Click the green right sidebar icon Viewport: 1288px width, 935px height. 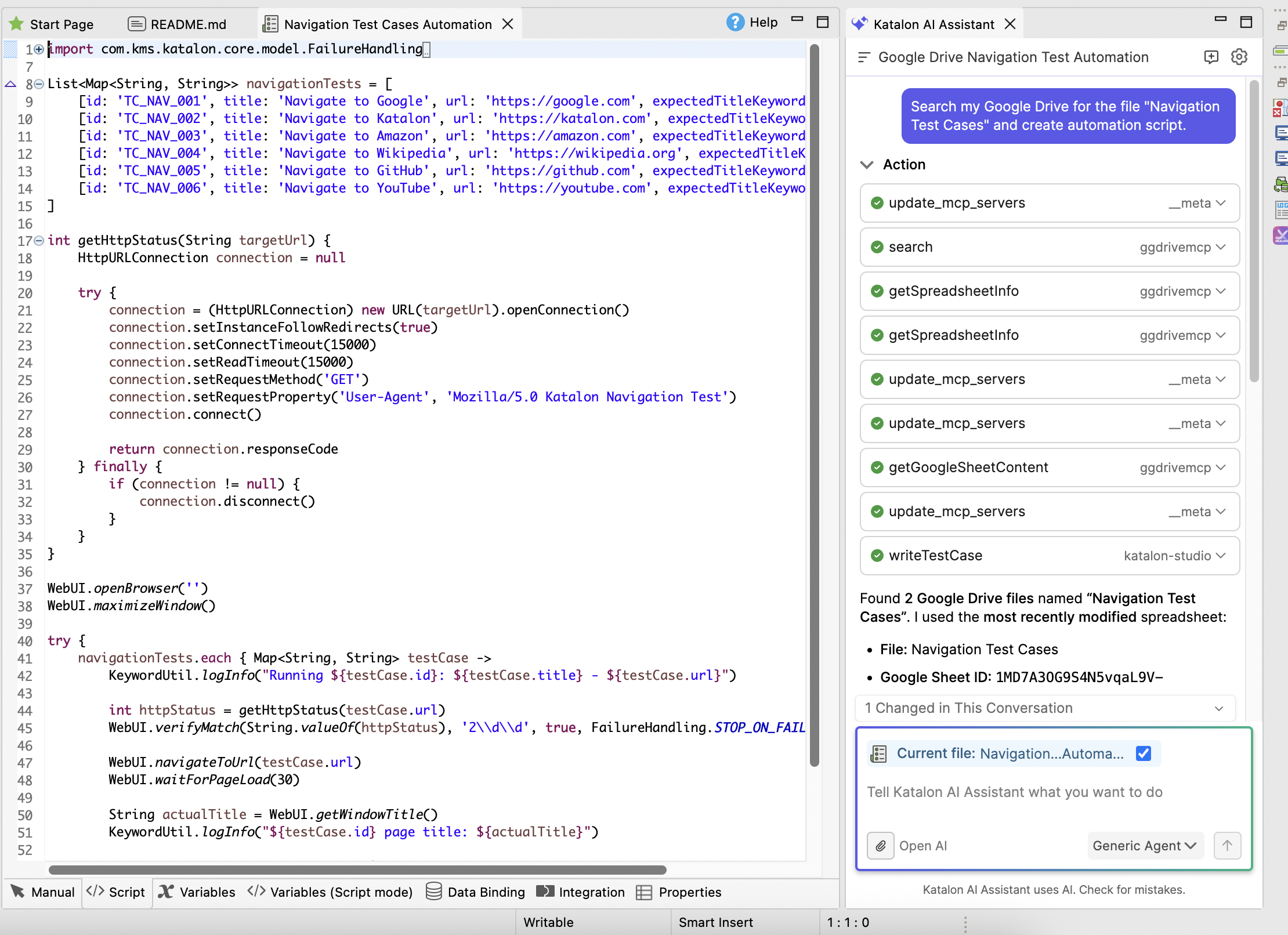(1280, 184)
